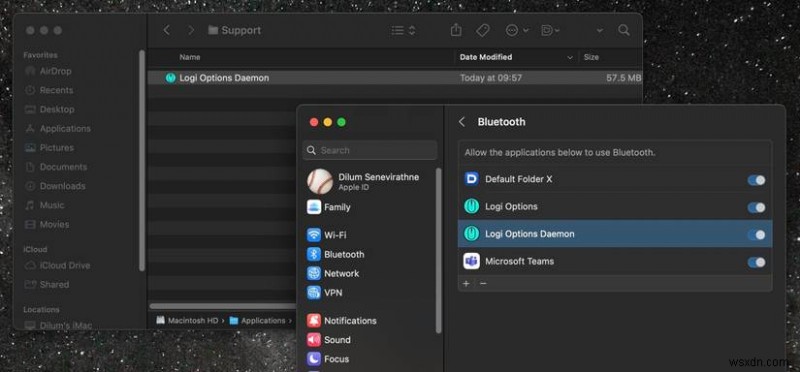The height and width of the screenshot is (372, 800).
Task: Click the Finder Tags icon
Action: coord(482,31)
